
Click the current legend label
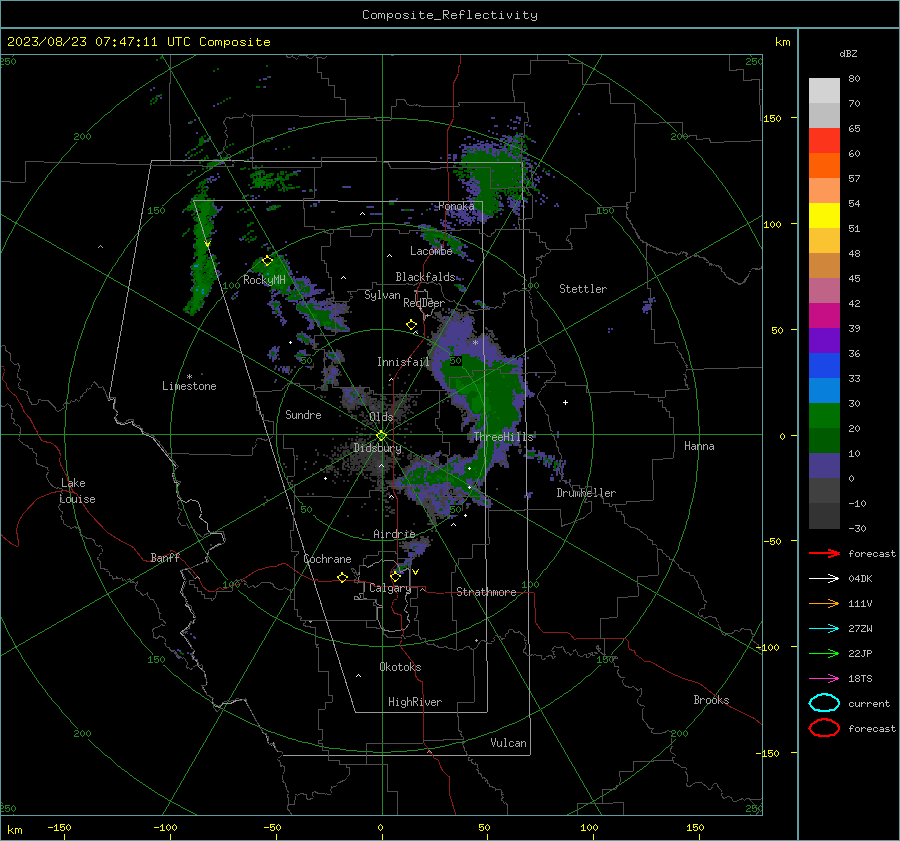point(869,703)
